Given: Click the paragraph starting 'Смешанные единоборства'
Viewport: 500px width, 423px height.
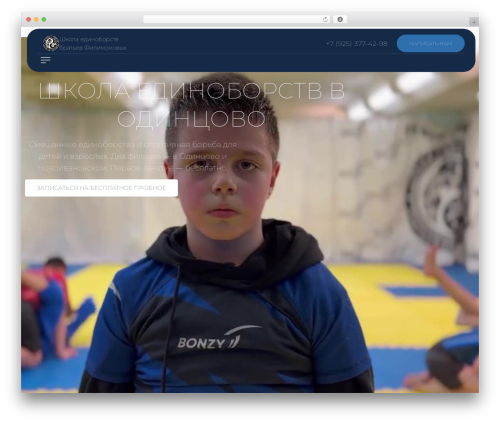Looking at the screenshot, I should pyautogui.click(x=133, y=156).
